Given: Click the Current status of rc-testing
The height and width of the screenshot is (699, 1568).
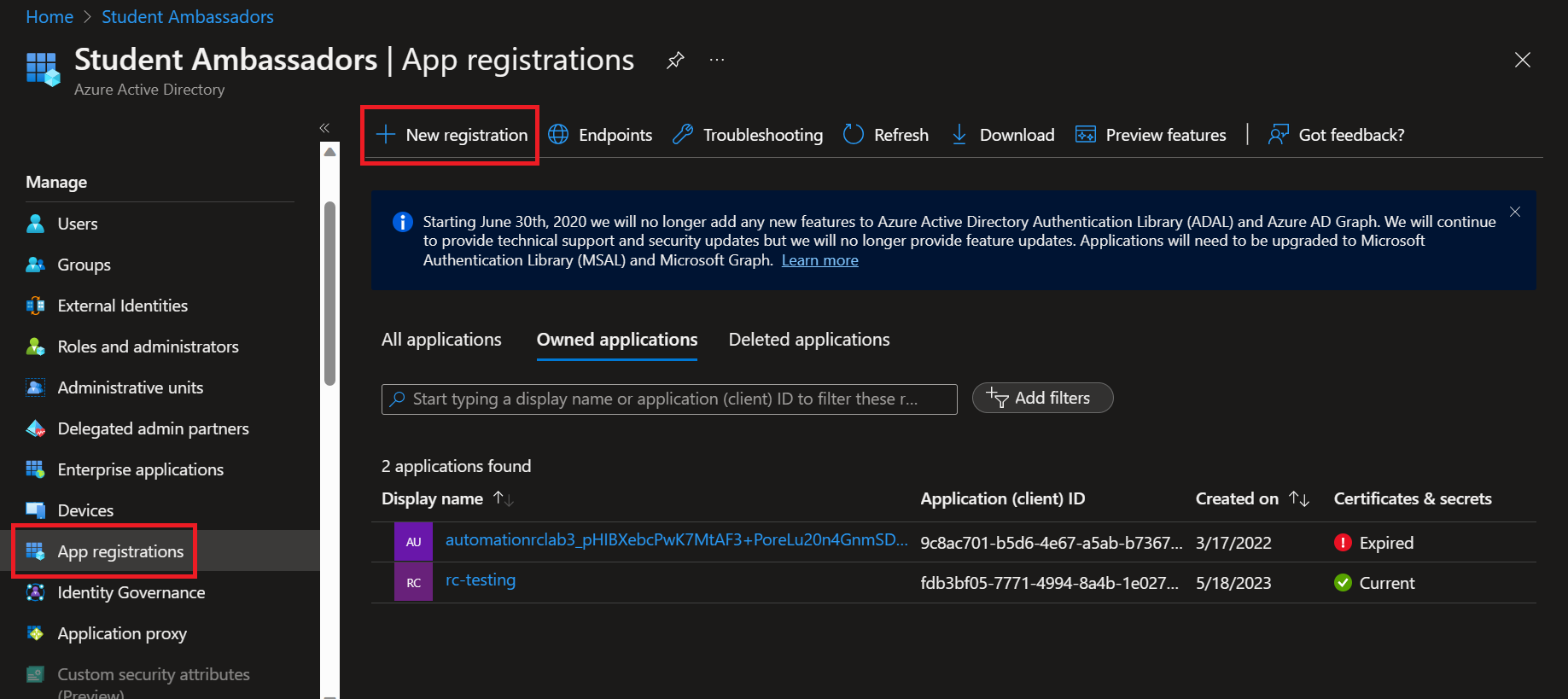Looking at the screenshot, I should [x=1374, y=583].
